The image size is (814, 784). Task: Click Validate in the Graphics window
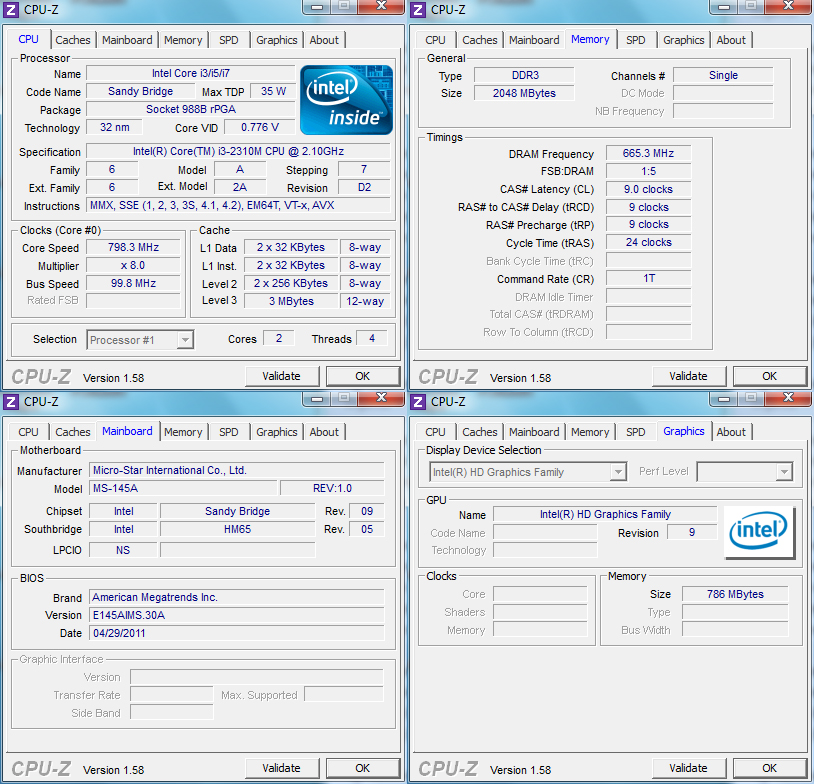point(688,768)
